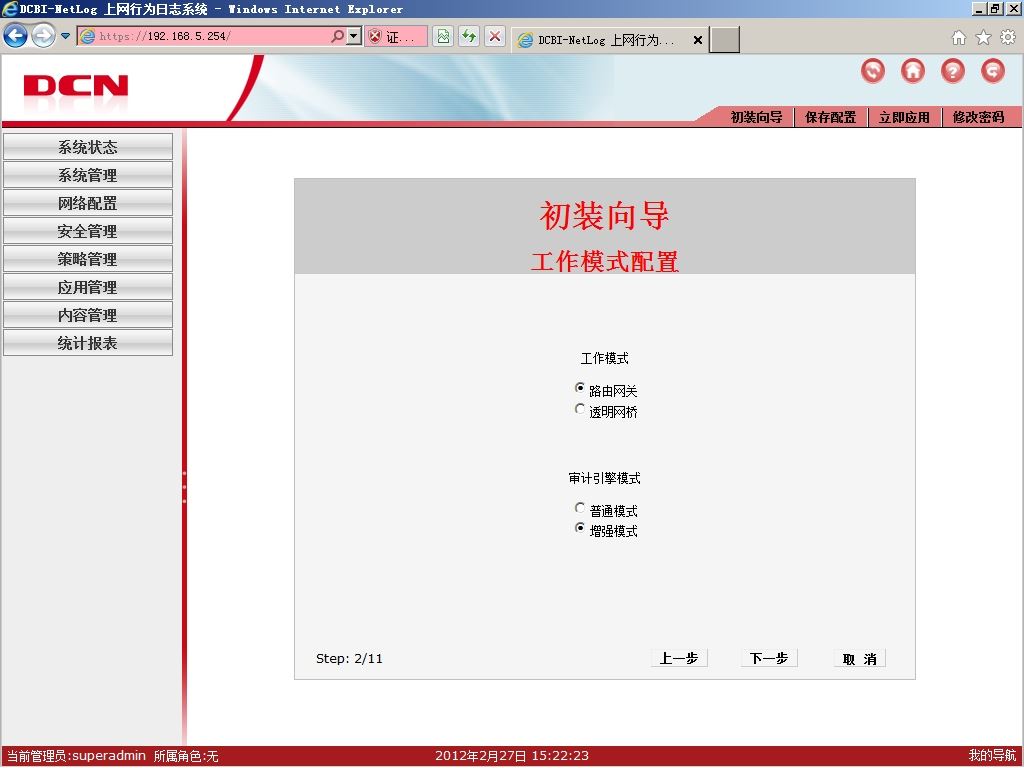Click 修改密码 in the top menu

tap(978, 117)
